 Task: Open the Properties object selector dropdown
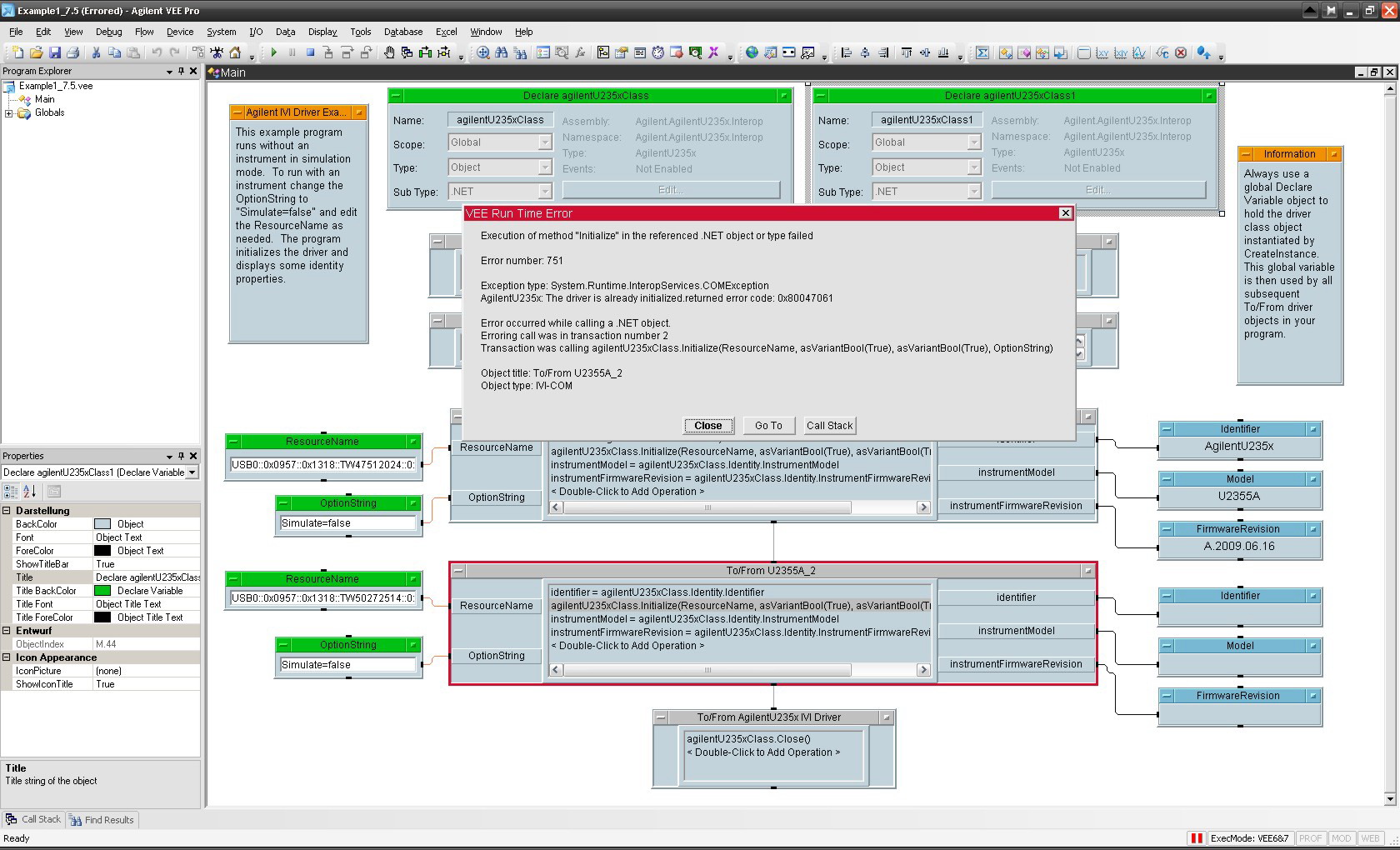pos(192,472)
